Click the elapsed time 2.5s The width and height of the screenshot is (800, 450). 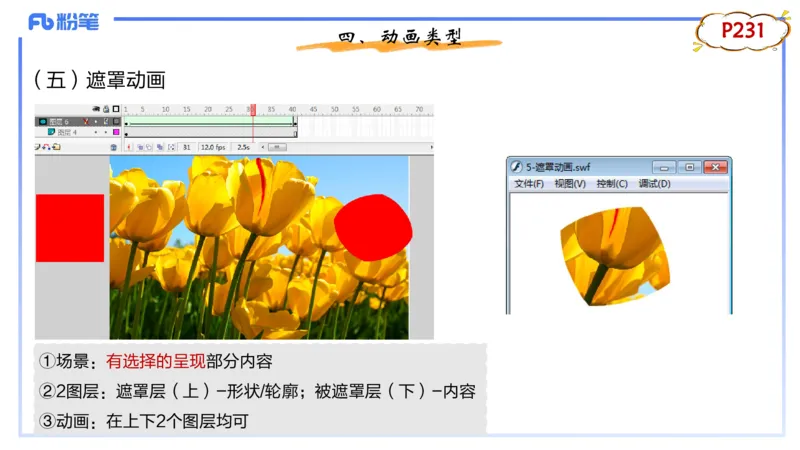[243, 147]
